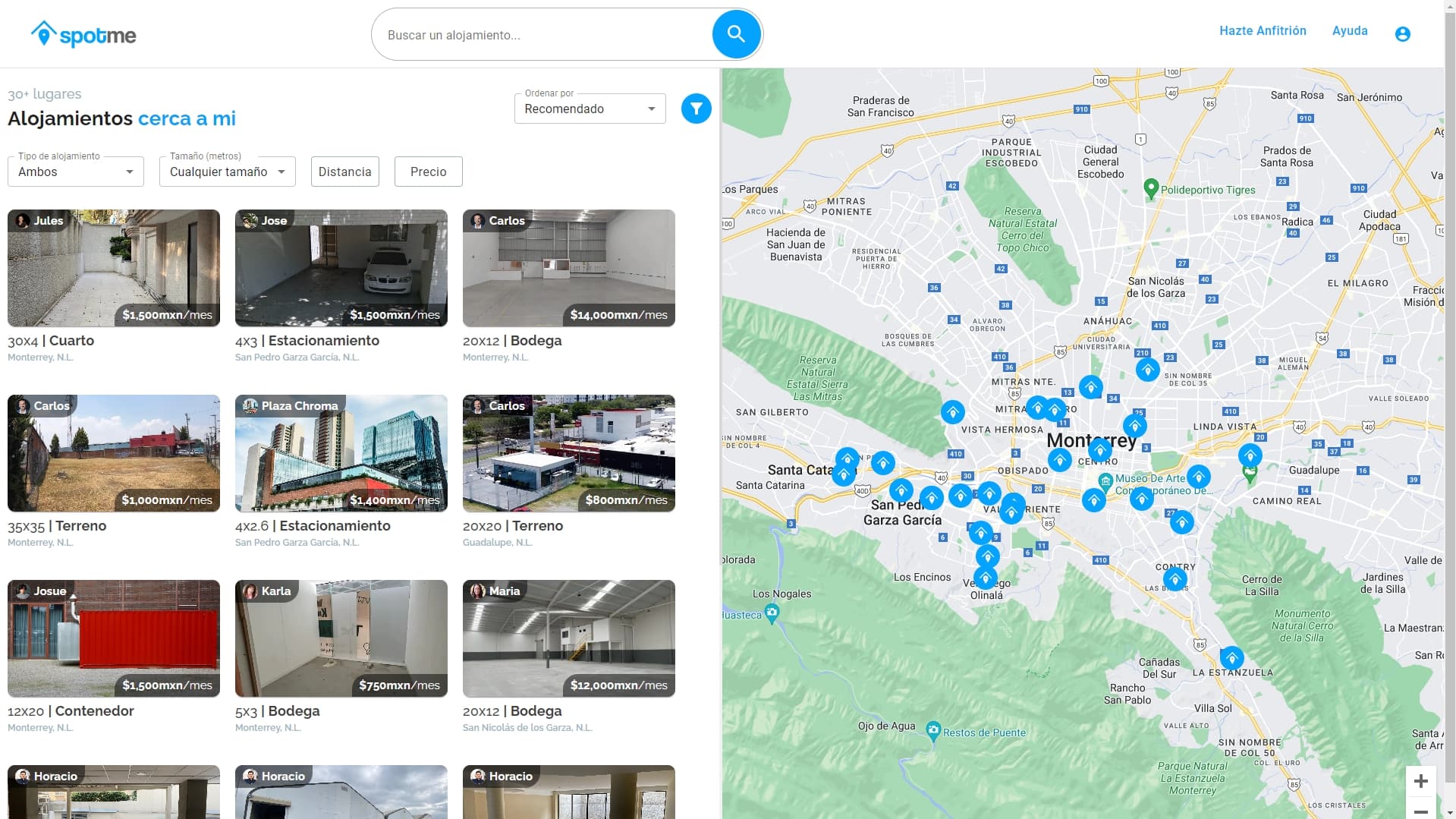Open the blue filter funnel button
Viewport: 1456px width, 819px height.
pos(696,109)
